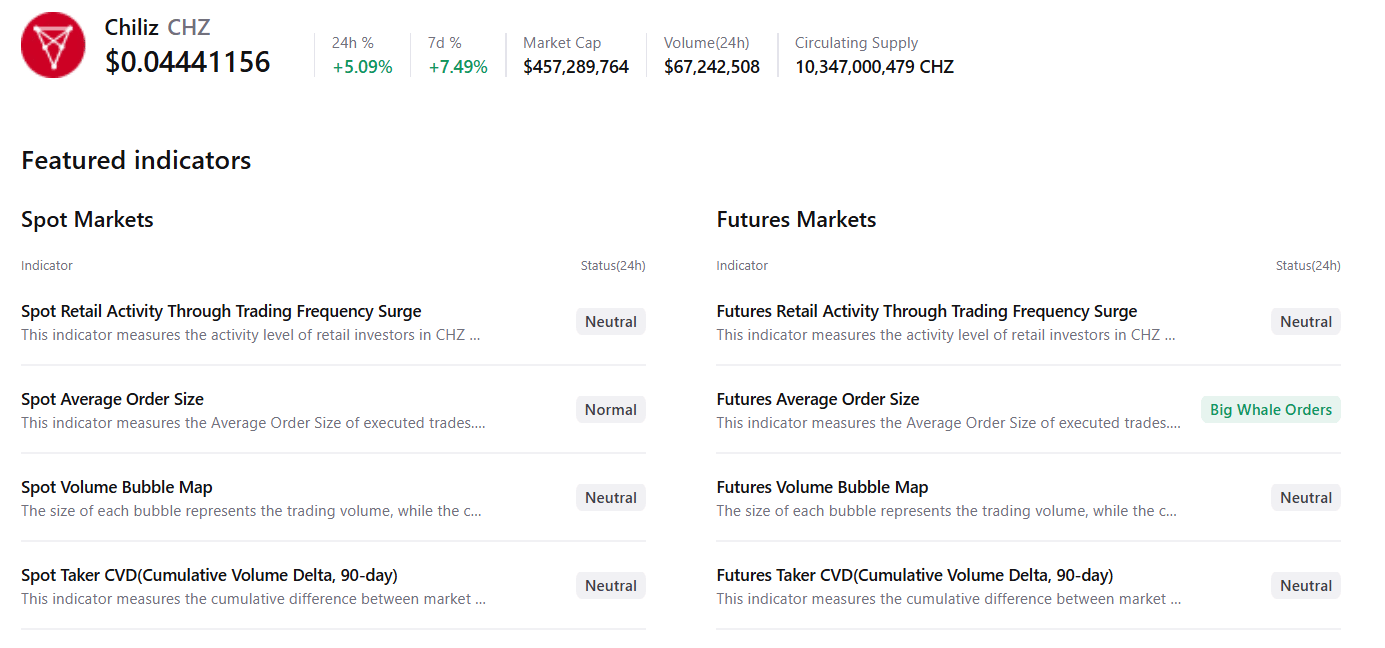
Task: Click the Chiliz red logo icon
Action: coord(53,45)
